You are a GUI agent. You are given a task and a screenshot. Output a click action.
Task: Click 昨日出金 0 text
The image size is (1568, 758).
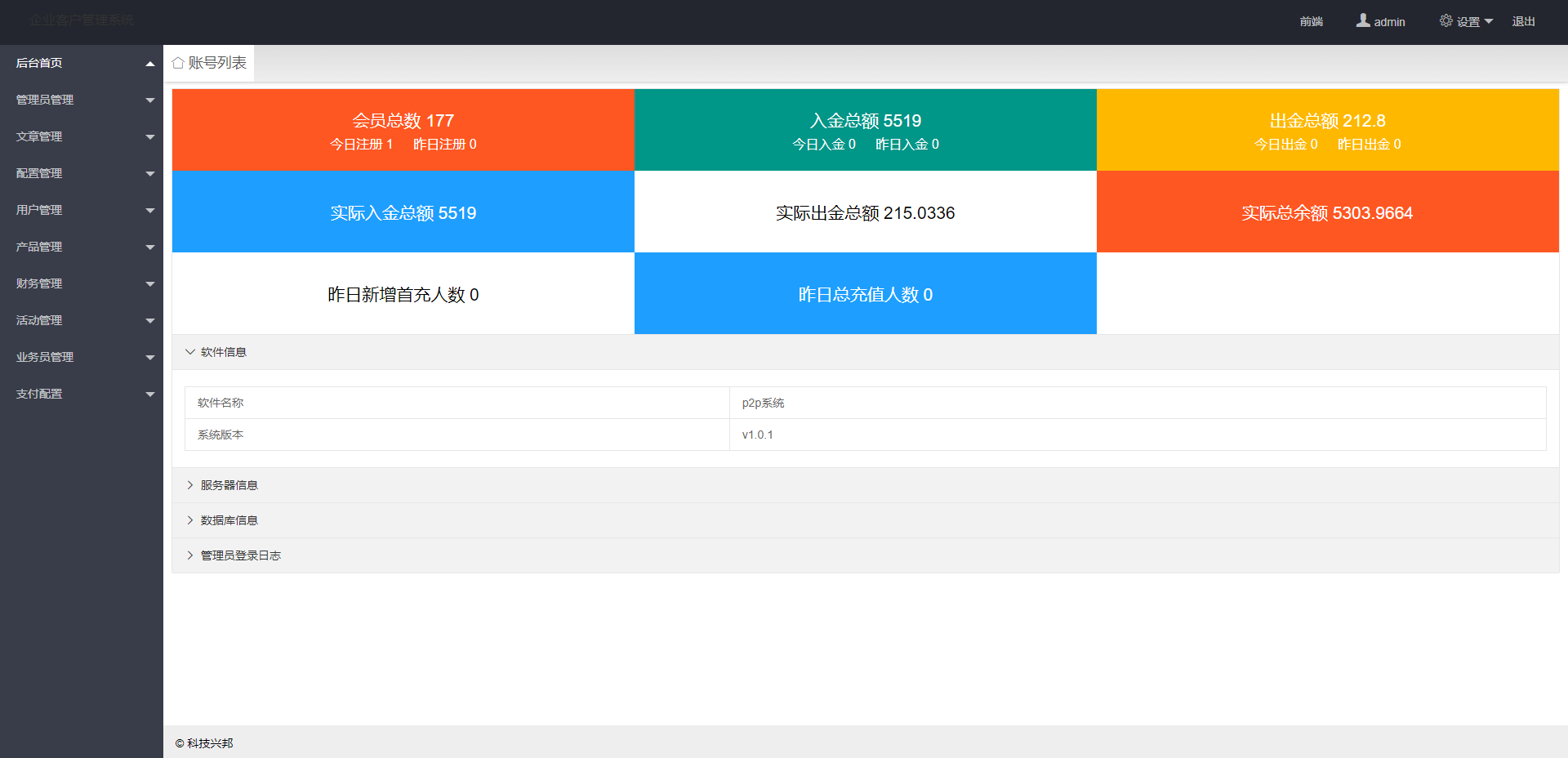tap(1370, 145)
